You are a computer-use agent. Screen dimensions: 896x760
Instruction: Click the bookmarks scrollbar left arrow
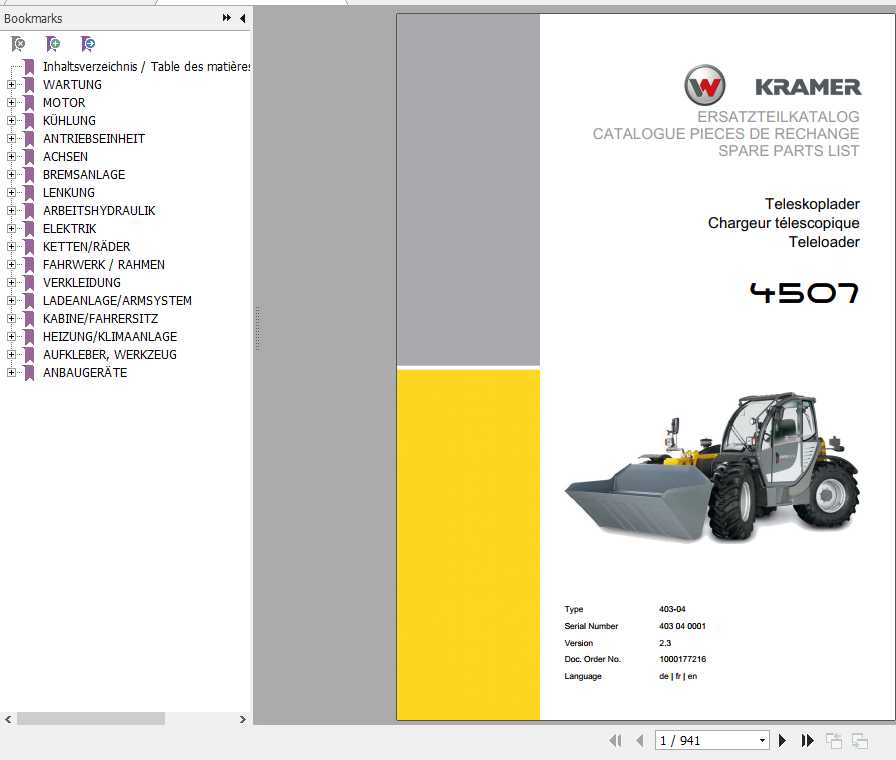(x=8, y=719)
